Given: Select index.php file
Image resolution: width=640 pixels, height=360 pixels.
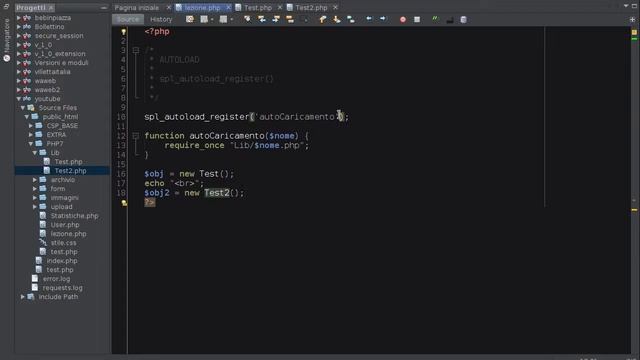Looking at the screenshot, I should pyautogui.click(x=62, y=261).
